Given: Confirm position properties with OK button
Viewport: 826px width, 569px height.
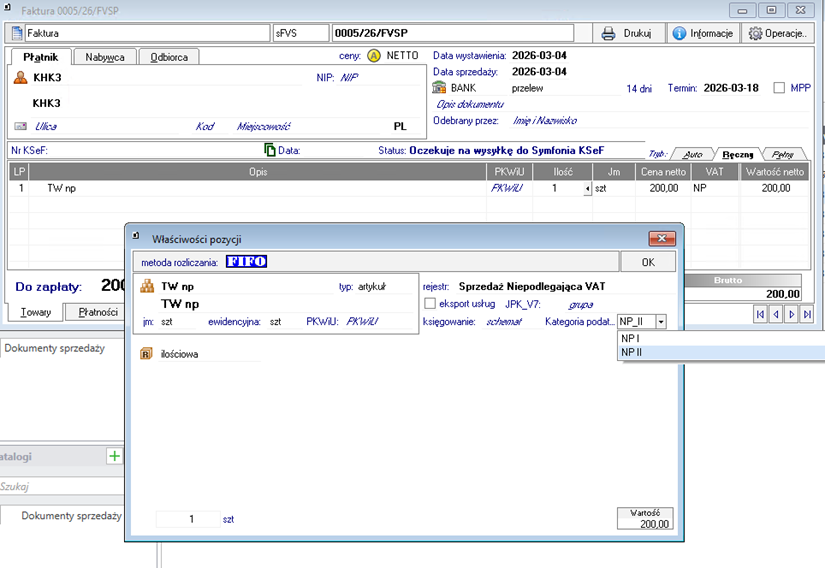Looking at the screenshot, I should coord(648,262).
